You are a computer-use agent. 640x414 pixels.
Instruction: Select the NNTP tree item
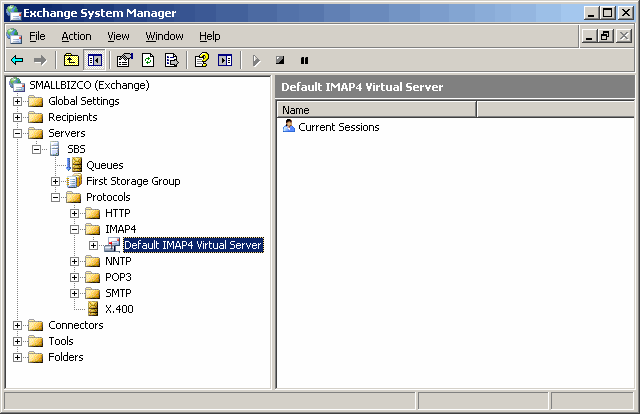tap(118, 261)
